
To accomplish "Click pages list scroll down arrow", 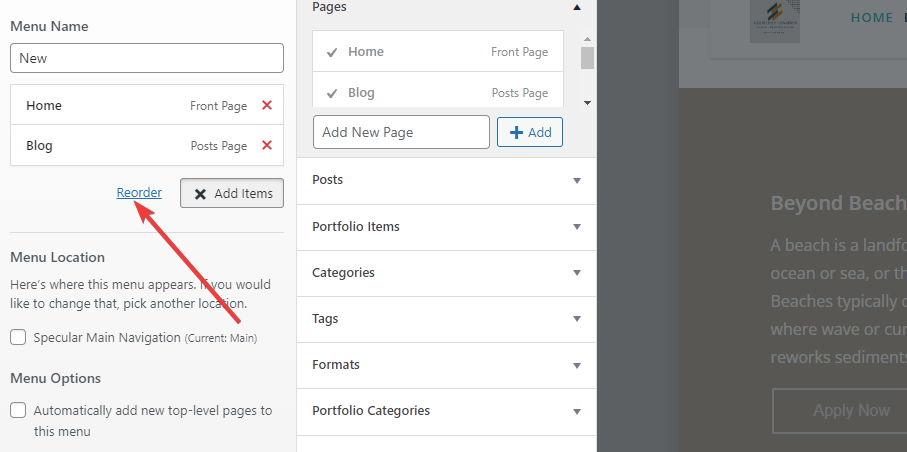I will click(587, 103).
